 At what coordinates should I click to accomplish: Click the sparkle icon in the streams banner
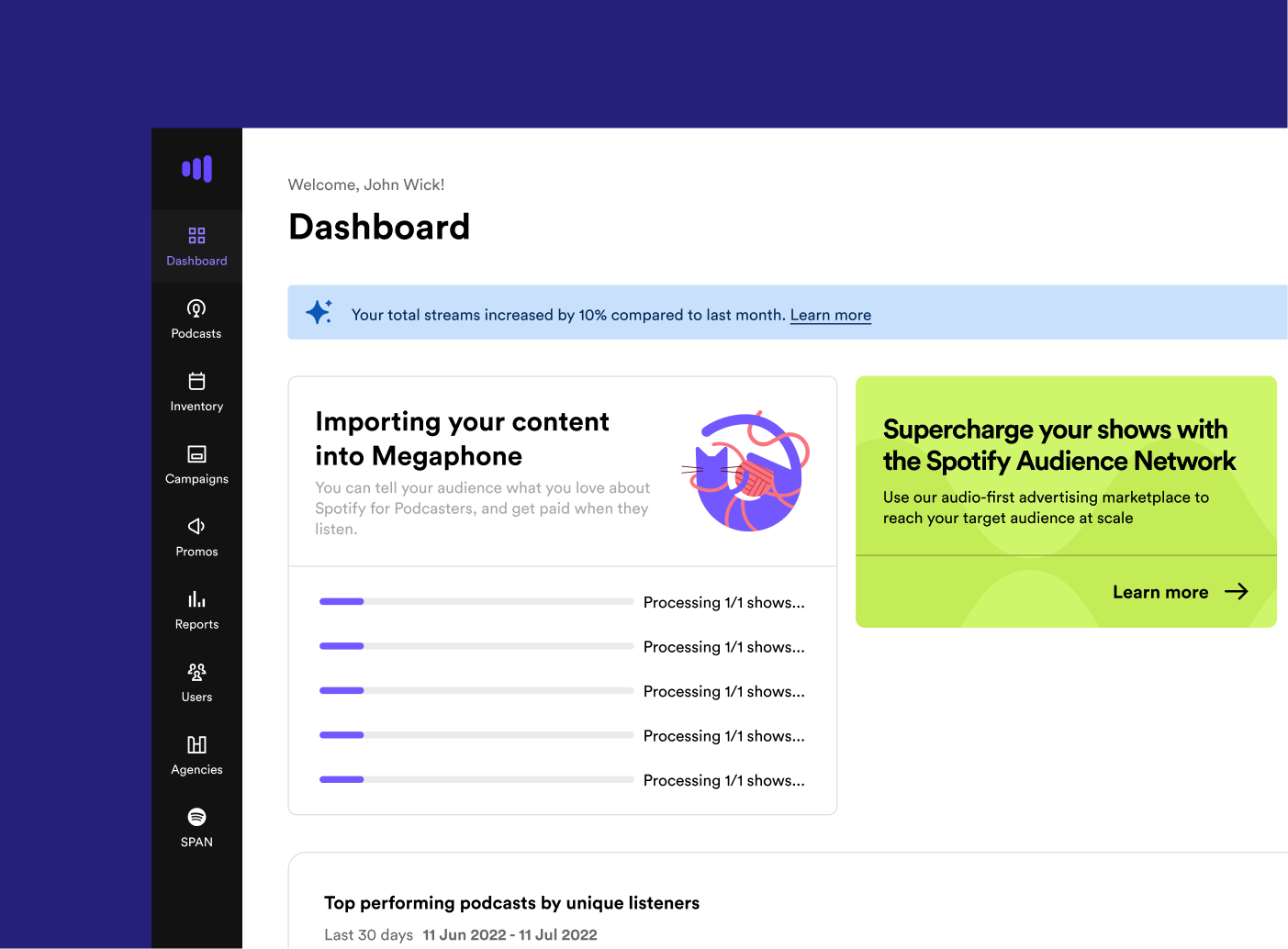tap(319, 312)
